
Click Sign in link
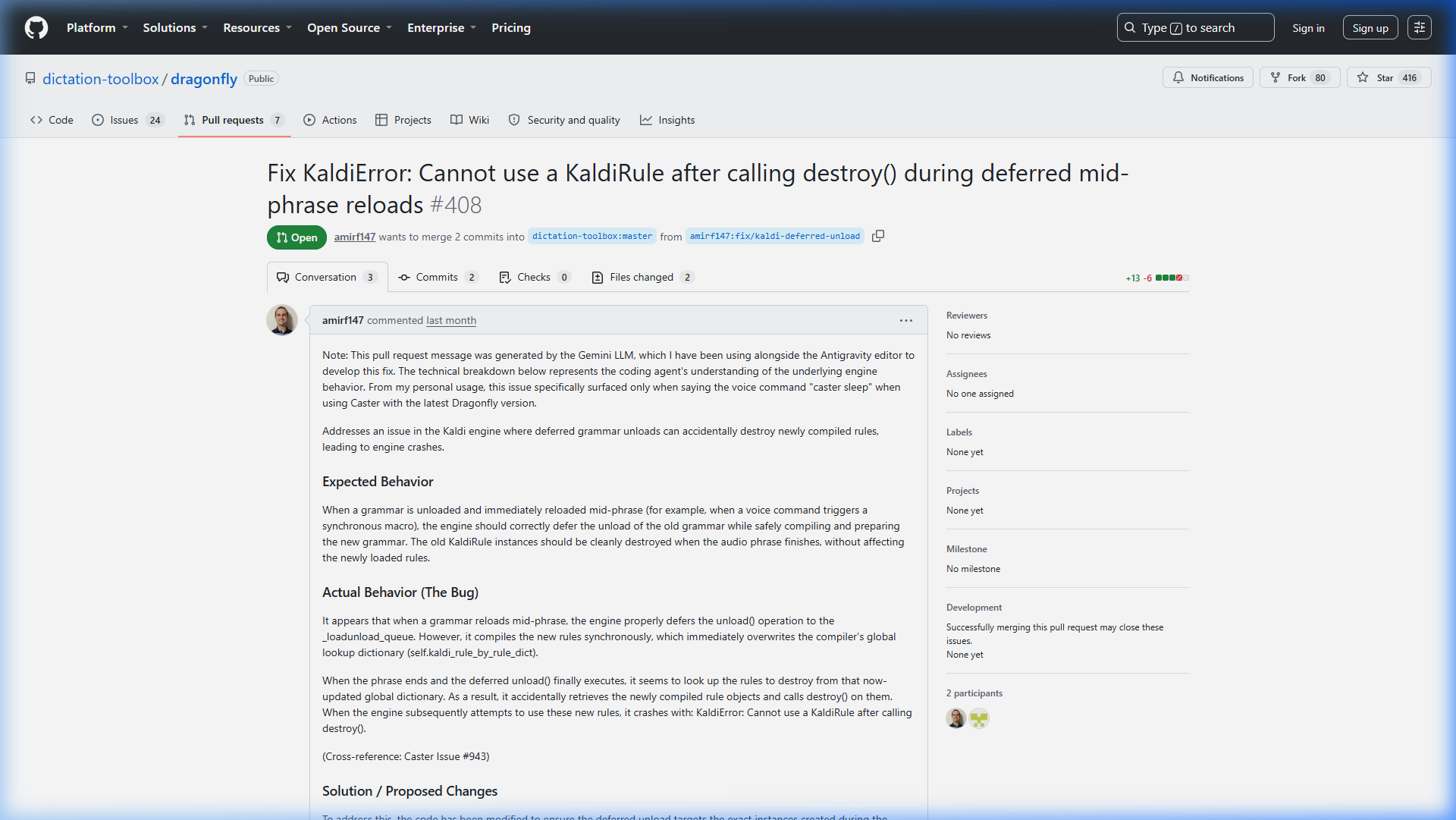(1308, 28)
